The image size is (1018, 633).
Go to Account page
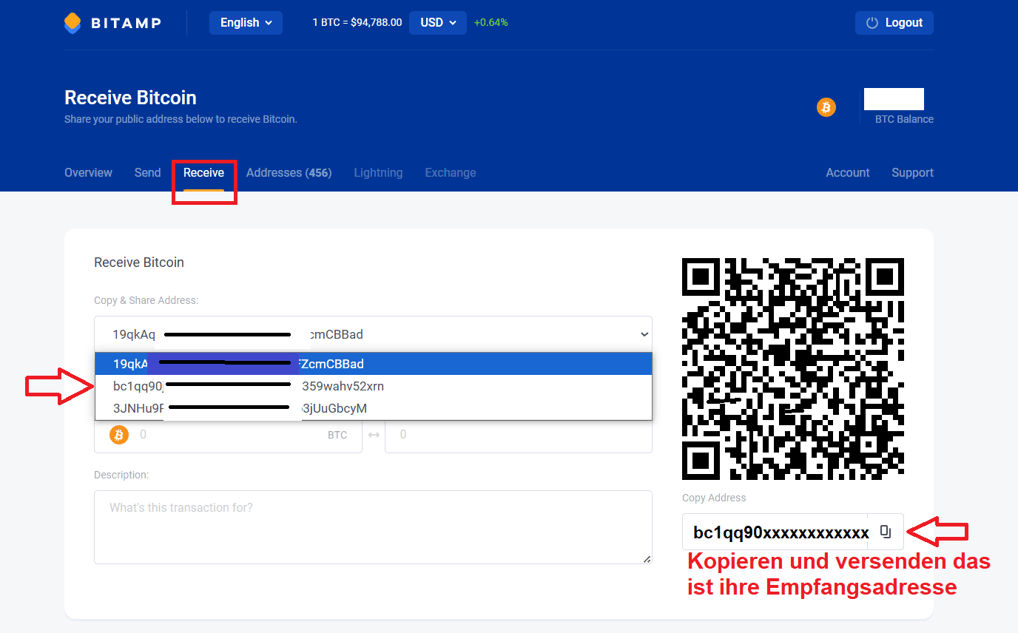(847, 173)
